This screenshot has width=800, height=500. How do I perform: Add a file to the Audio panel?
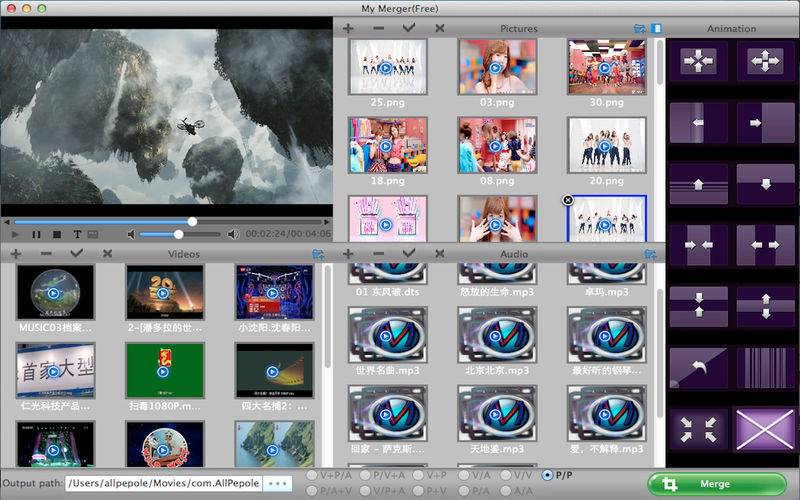click(348, 254)
